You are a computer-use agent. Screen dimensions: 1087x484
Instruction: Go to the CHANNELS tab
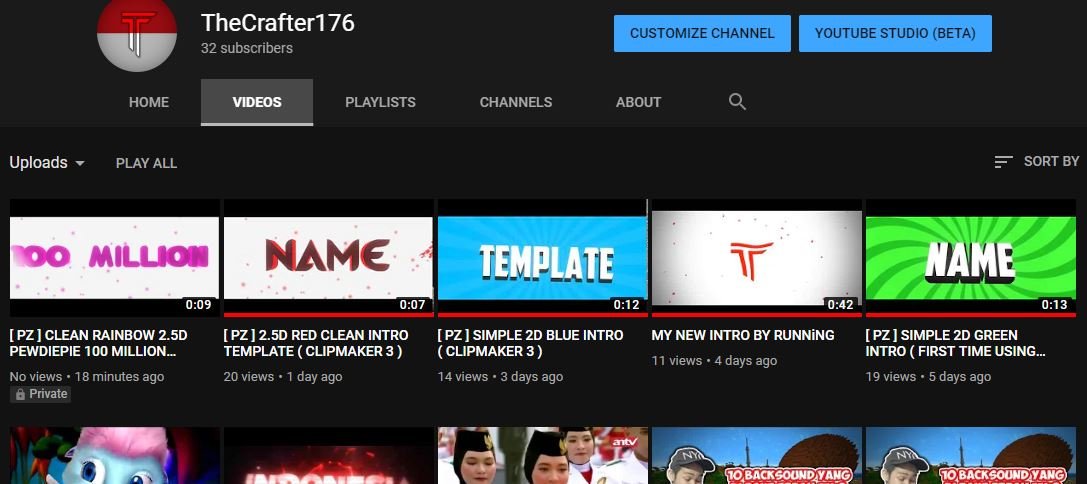516,102
